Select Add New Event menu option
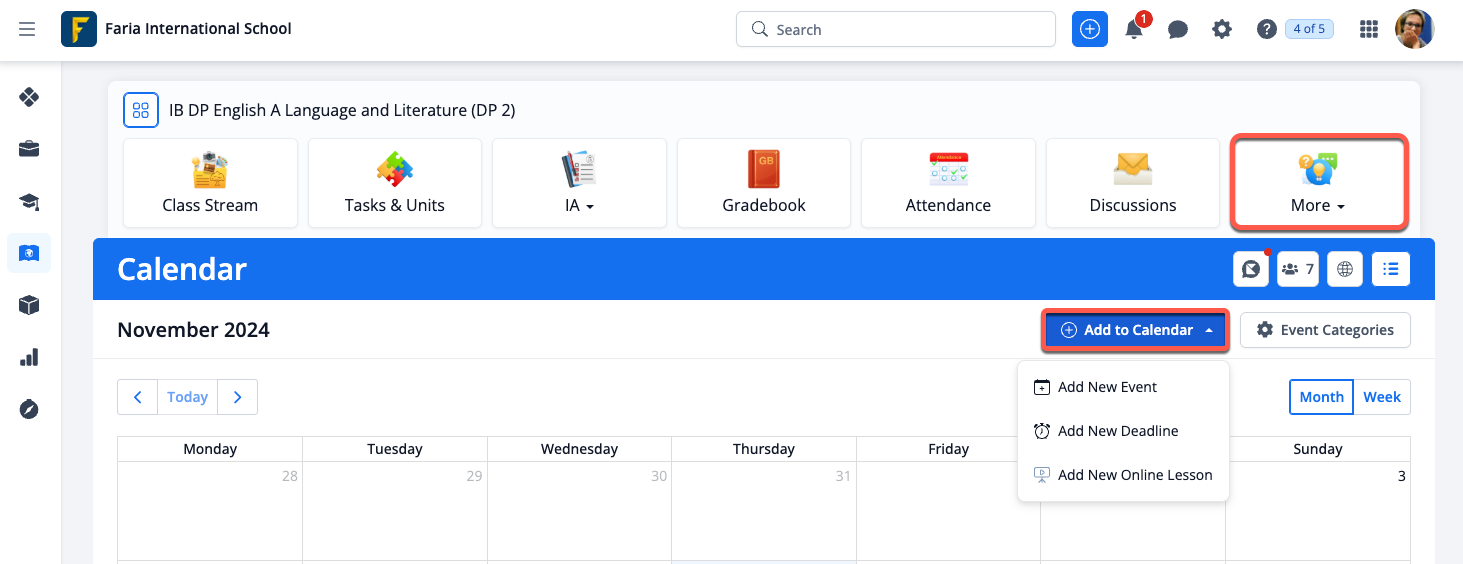This screenshot has width=1463, height=564. [1107, 387]
